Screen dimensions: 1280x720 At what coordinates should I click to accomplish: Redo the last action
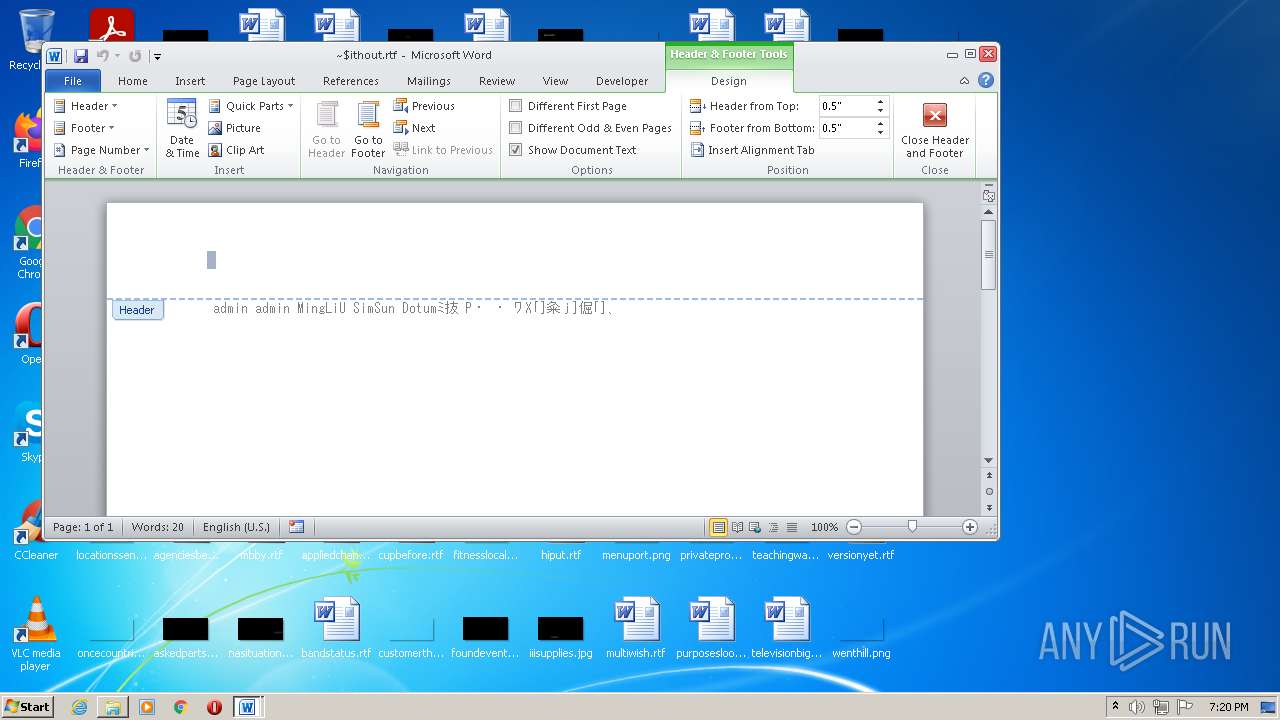[x=135, y=56]
